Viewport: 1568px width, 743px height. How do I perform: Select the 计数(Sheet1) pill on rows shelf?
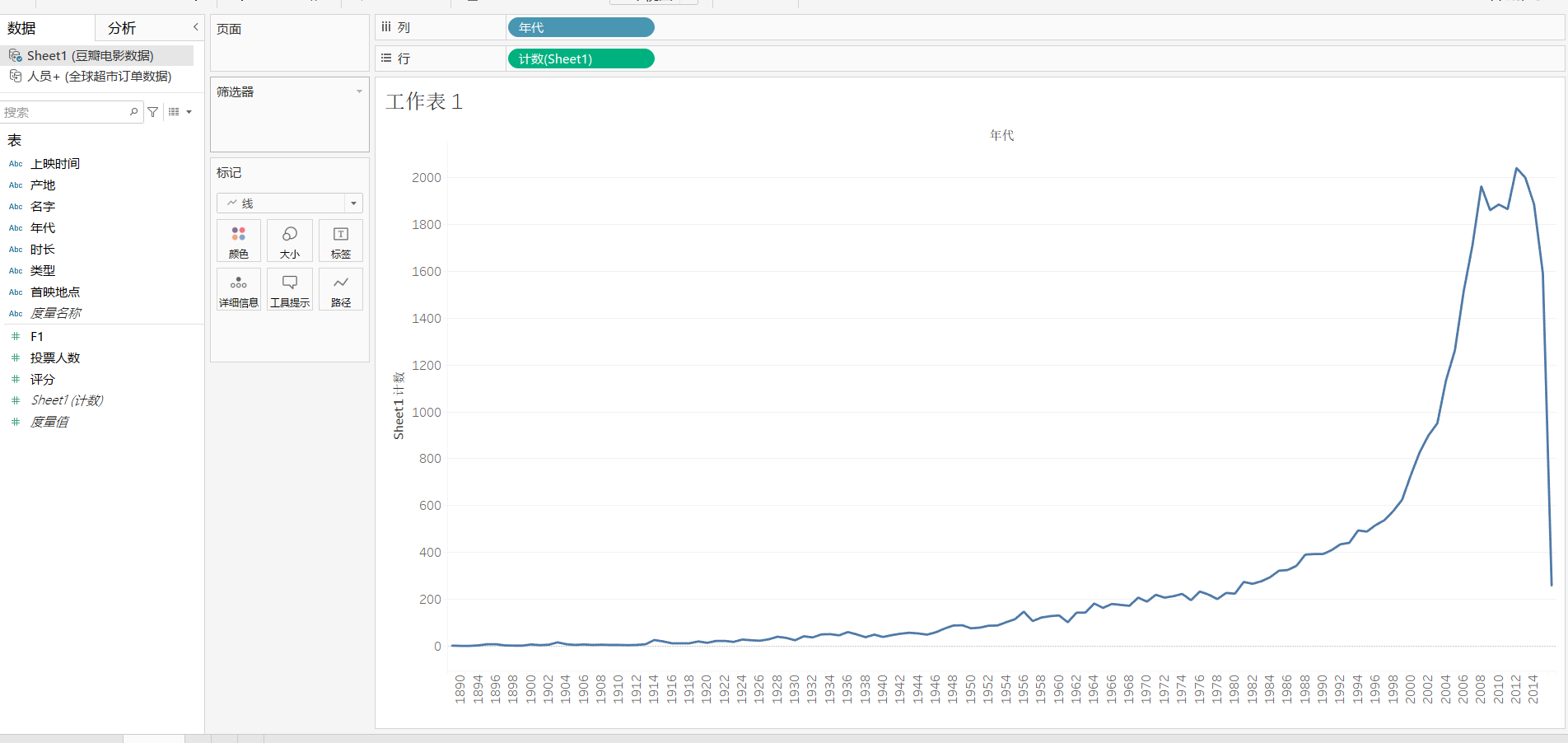(581, 58)
